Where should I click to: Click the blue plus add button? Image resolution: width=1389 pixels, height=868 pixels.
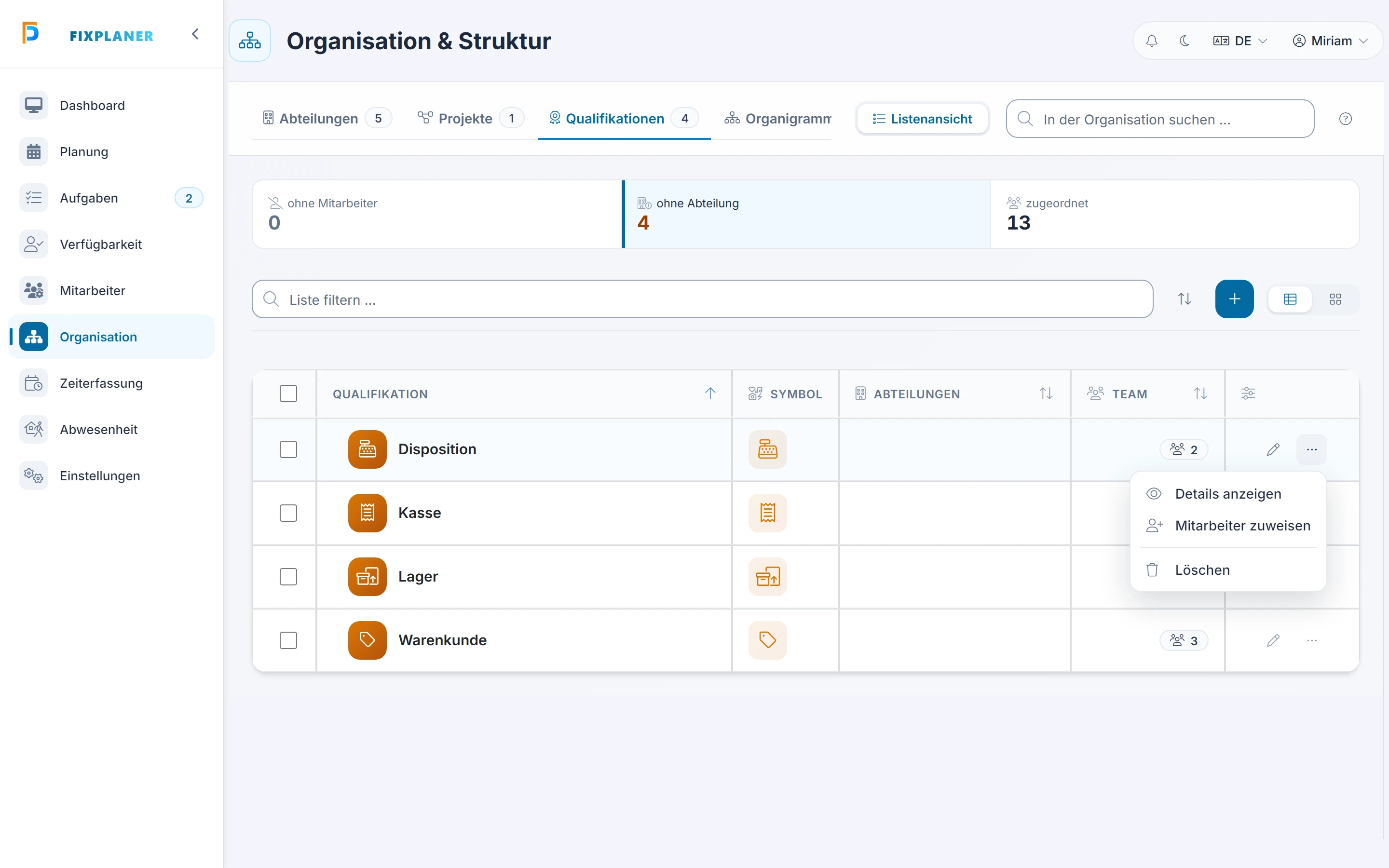pyautogui.click(x=1234, y=299)
